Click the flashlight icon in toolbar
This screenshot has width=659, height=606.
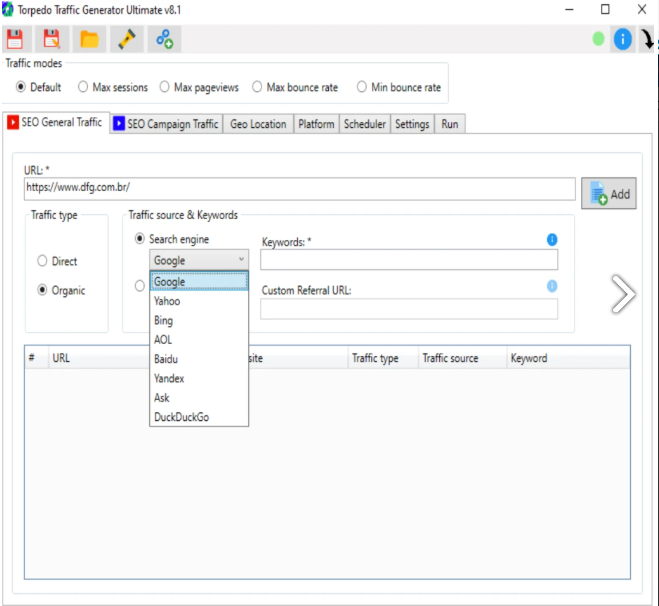pos(127,39)
